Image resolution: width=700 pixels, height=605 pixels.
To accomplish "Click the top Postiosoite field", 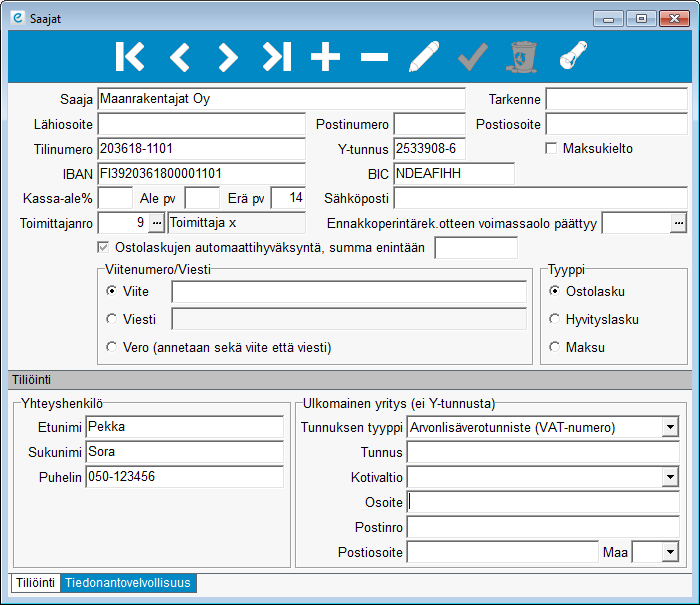I will click(x=617, y=124).
